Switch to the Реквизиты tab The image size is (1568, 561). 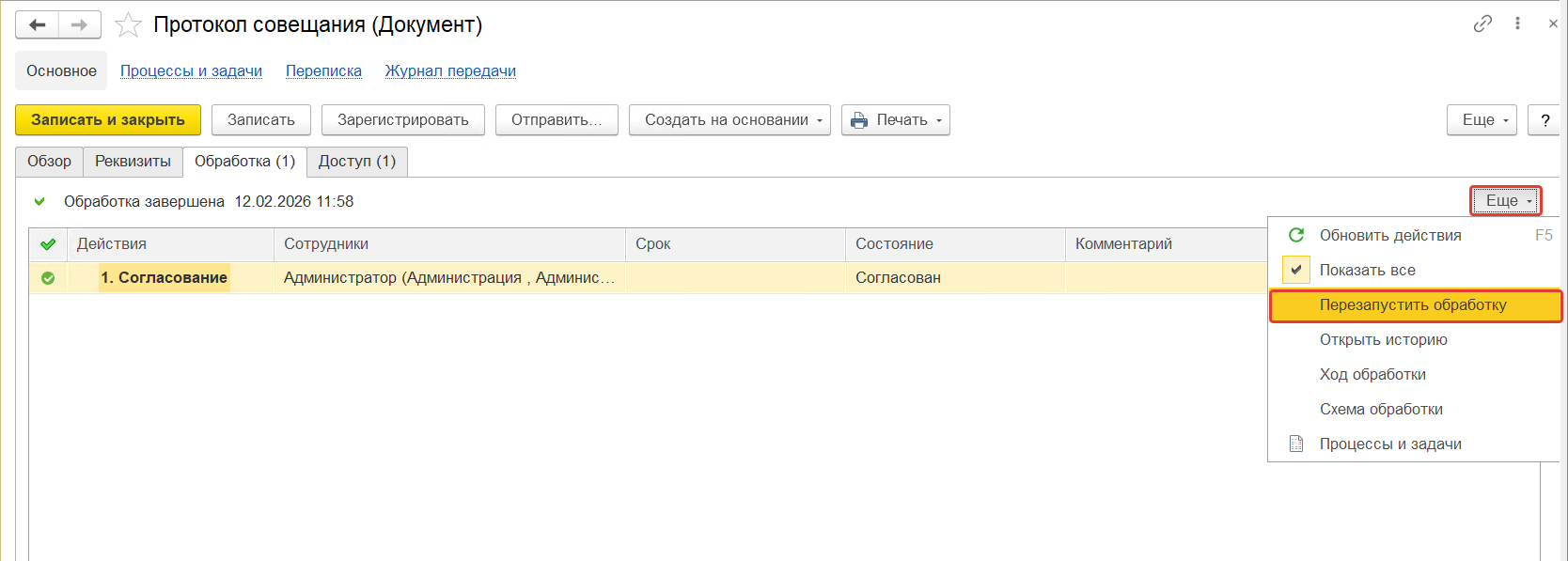133,162
